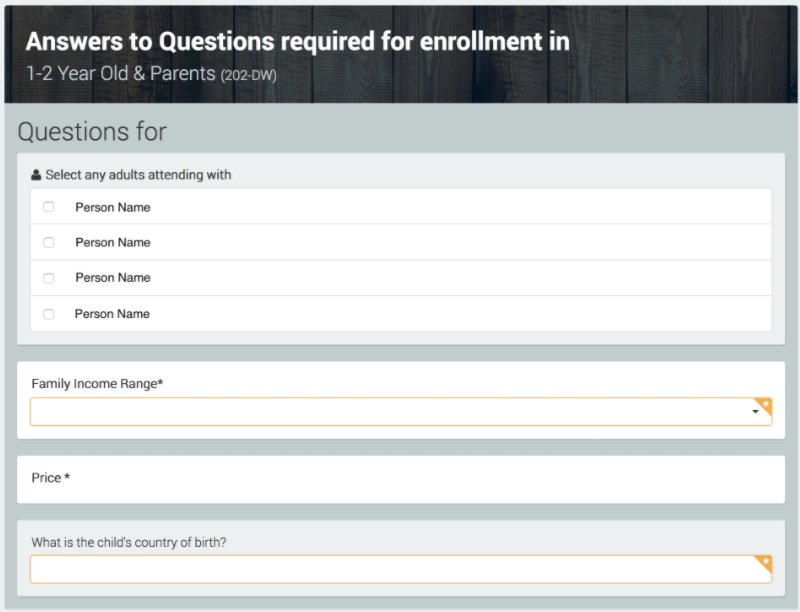Check the first Person Name checkbox
This screenshot has height=612, width=800.
pos(48,207)
